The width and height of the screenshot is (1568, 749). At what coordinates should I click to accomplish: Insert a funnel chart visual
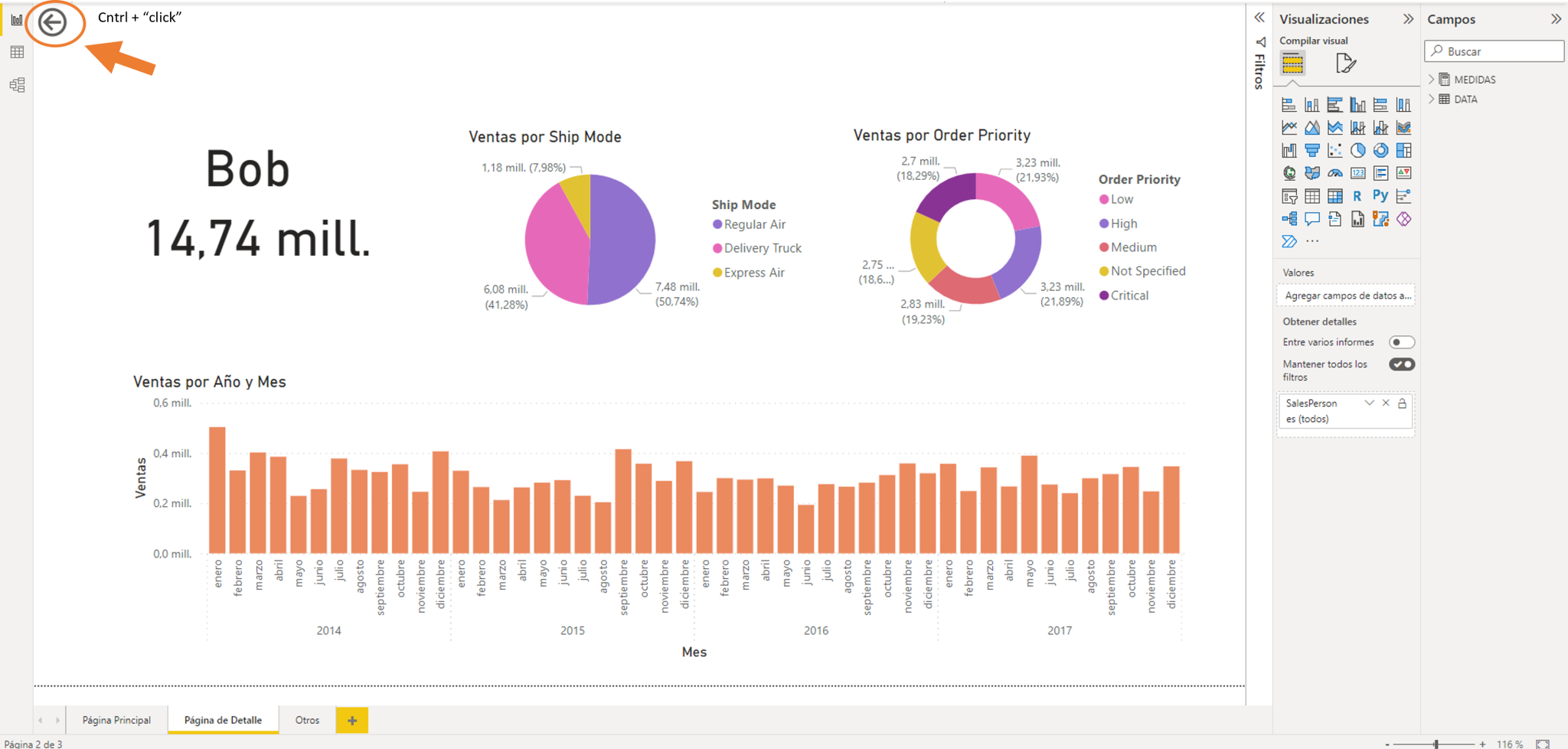(x=1312, y=150)
